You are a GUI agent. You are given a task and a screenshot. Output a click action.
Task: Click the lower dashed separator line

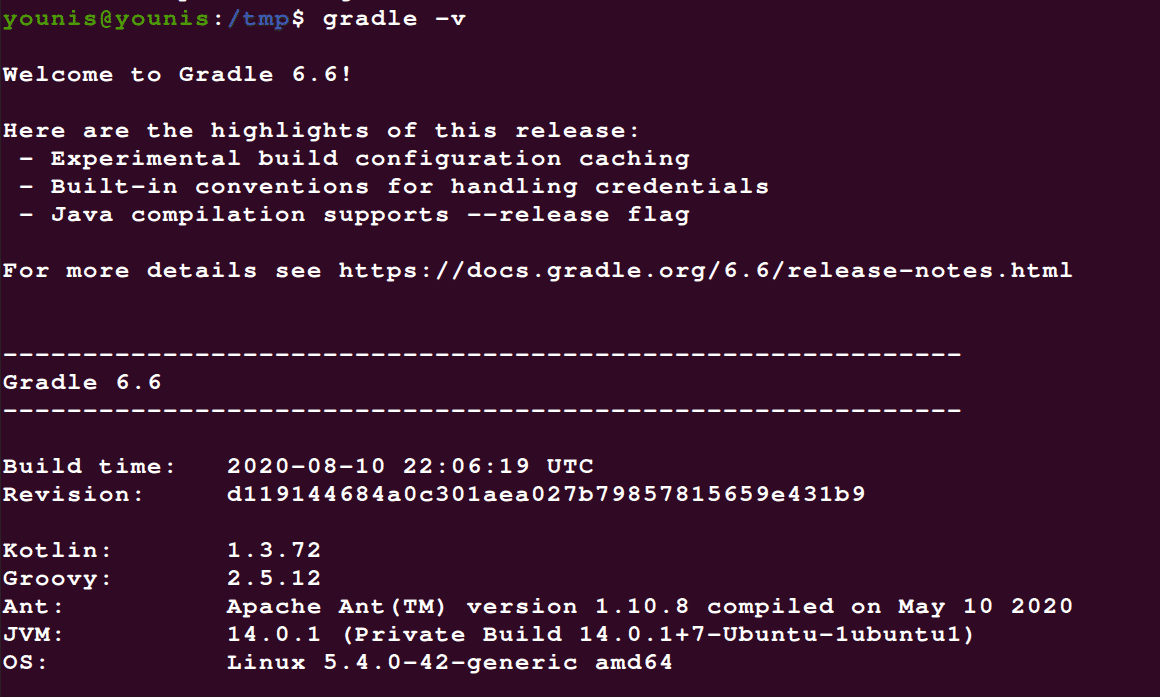click(x=482, y=411)
